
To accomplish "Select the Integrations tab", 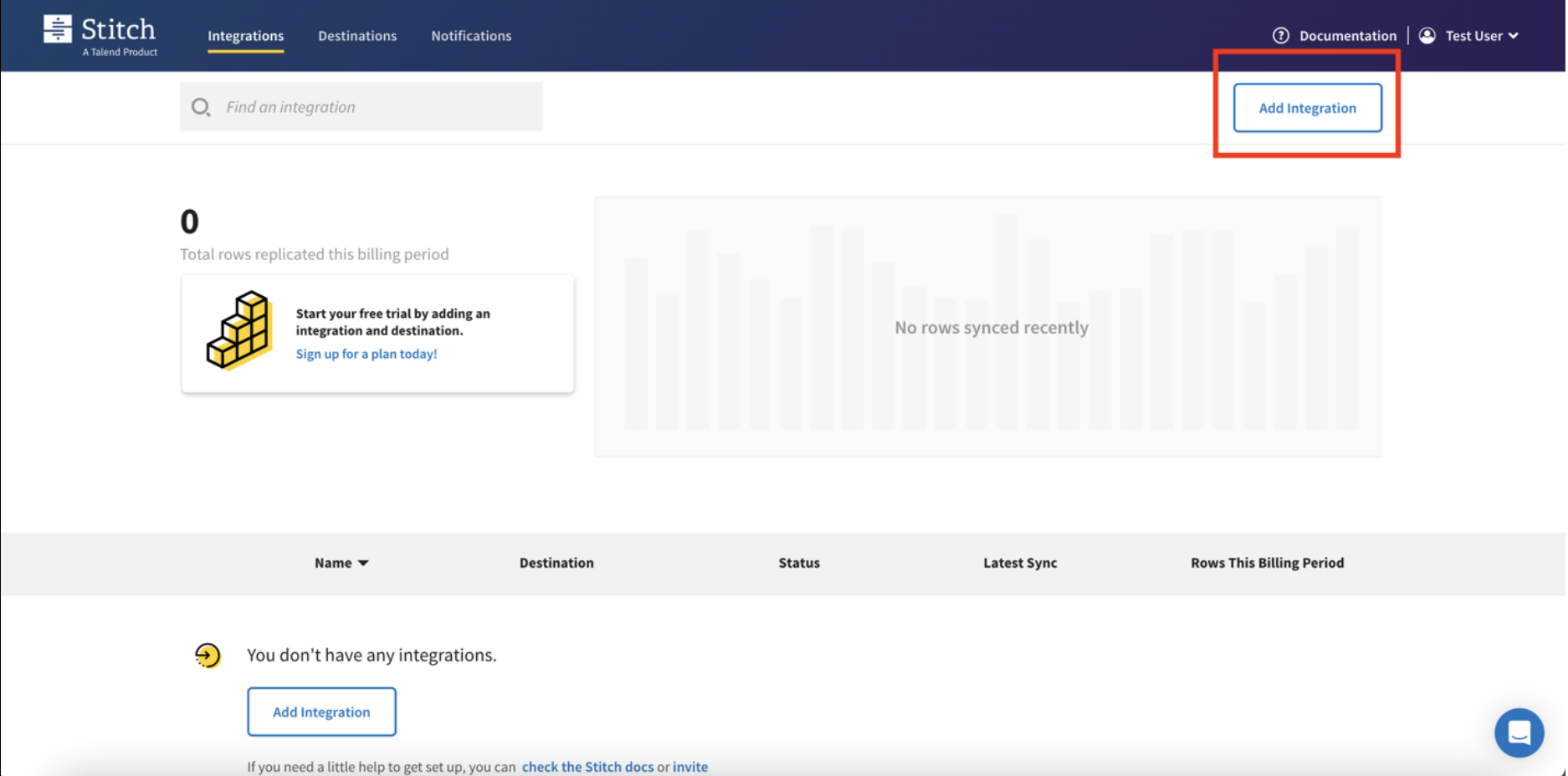I will click(x=245, y=35).
